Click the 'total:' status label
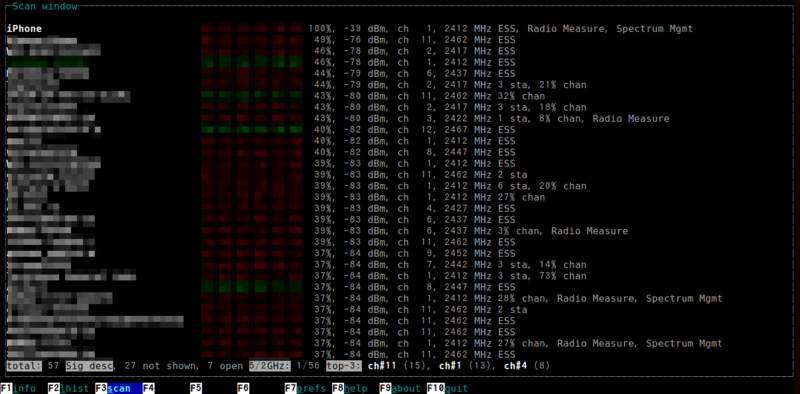Screen dimensions: 800x394 pyautogui.click(x=24, y=366)
